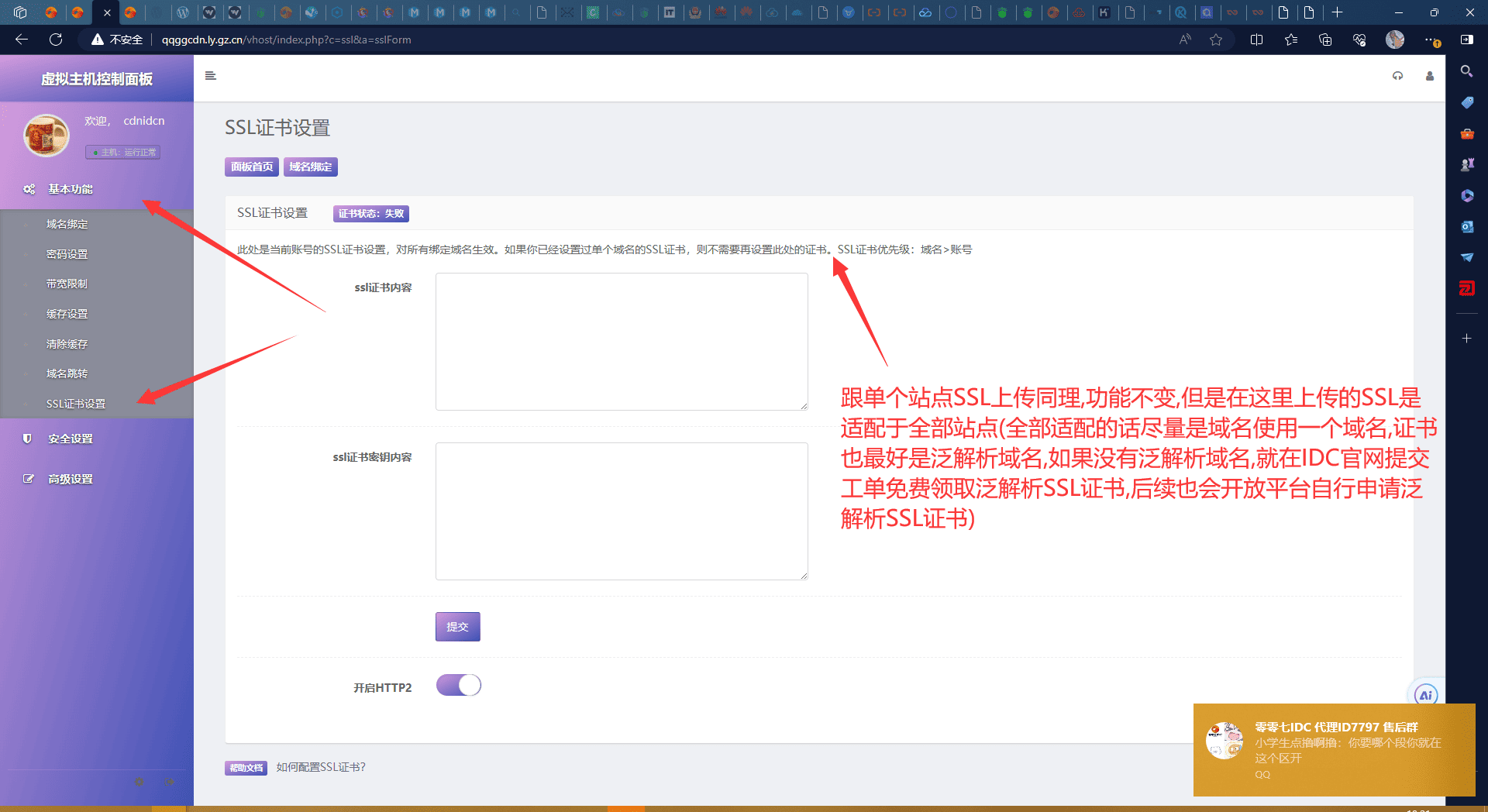
Task: Expand the 安全设置 sidebar section
Action: 71,439
